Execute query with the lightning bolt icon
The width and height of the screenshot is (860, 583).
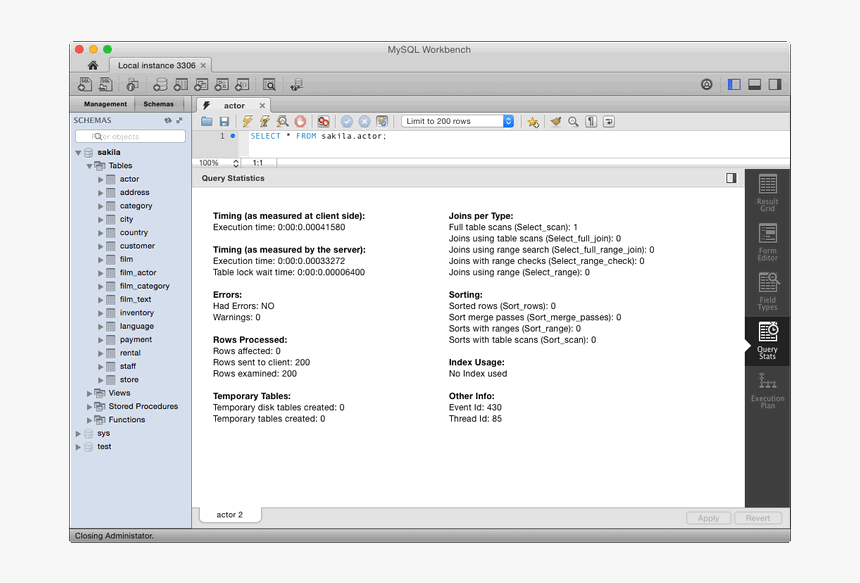pyautogui.click(x=247, y=122)
